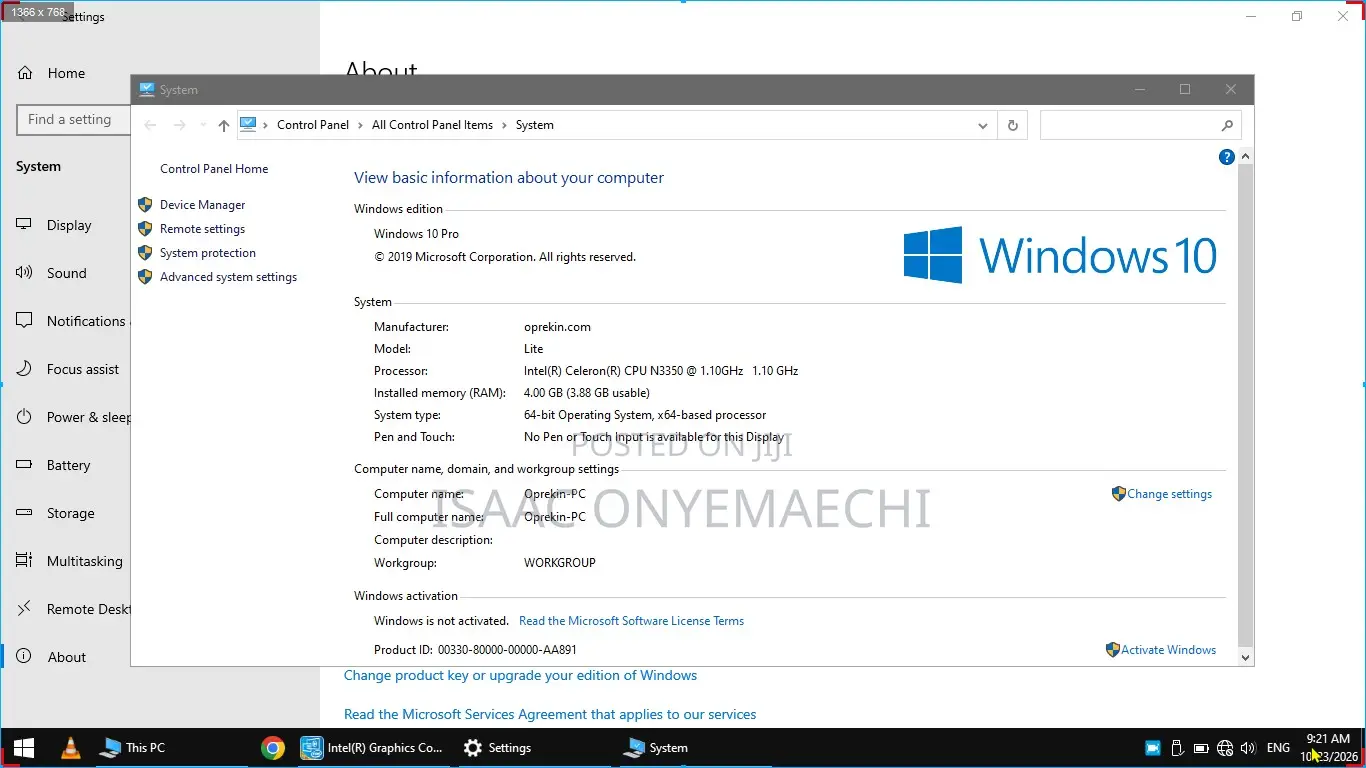Refresh the System control panel address bar
The width and height of the screenshot is (1366, 768).
point(1013,125)
